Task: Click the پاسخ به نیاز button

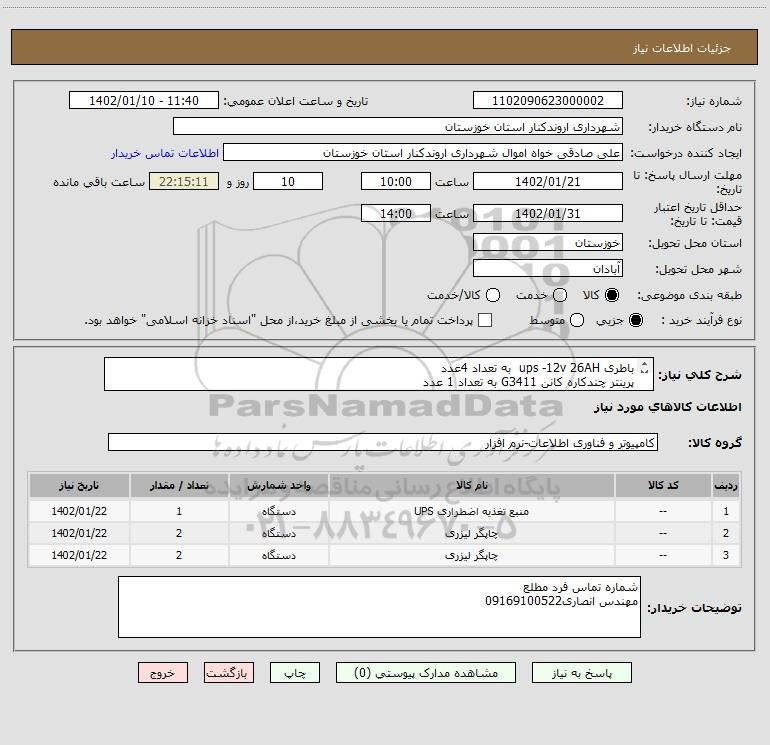Action: (582, 673)
